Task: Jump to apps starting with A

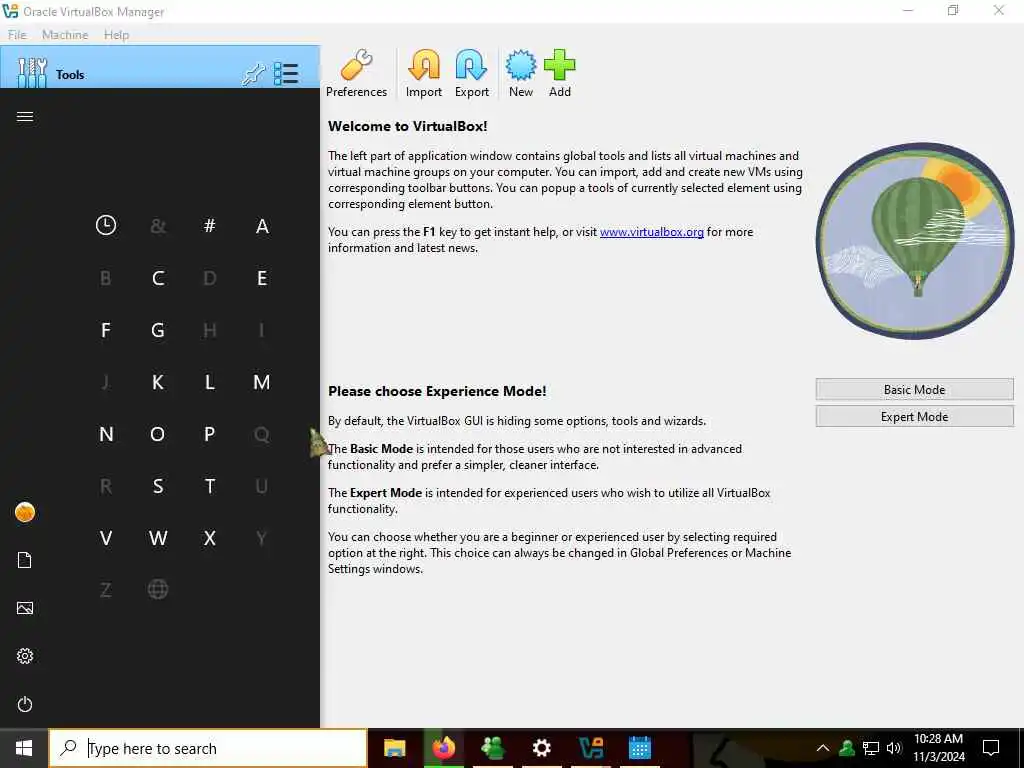Action: (x=262, y=226)
